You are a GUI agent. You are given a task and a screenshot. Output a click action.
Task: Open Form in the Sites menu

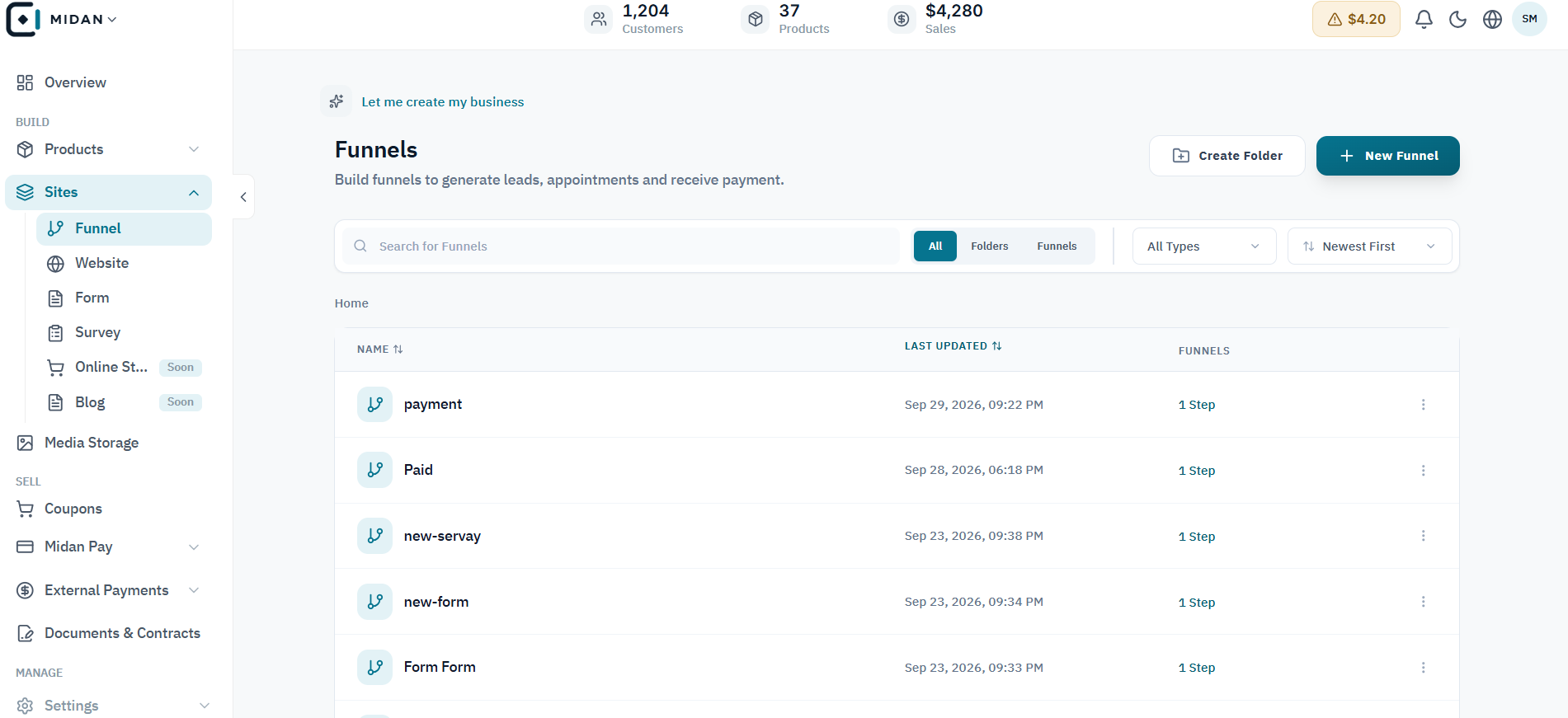(124, 298)
